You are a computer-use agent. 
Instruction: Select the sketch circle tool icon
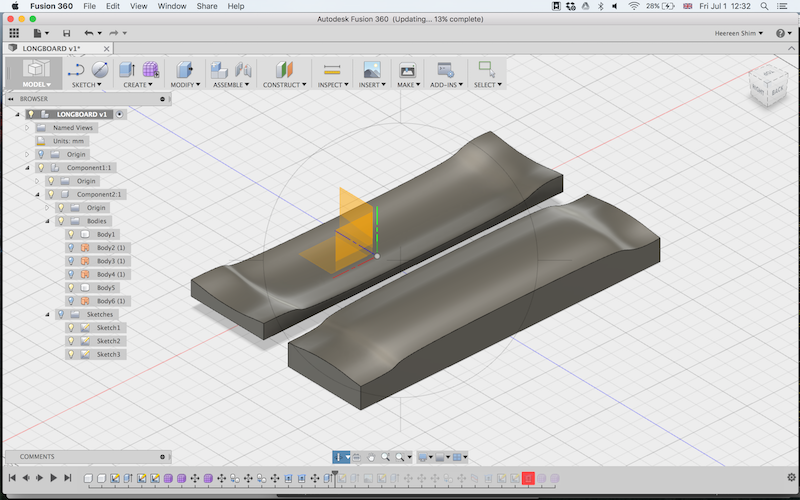[x=99, y=70]
